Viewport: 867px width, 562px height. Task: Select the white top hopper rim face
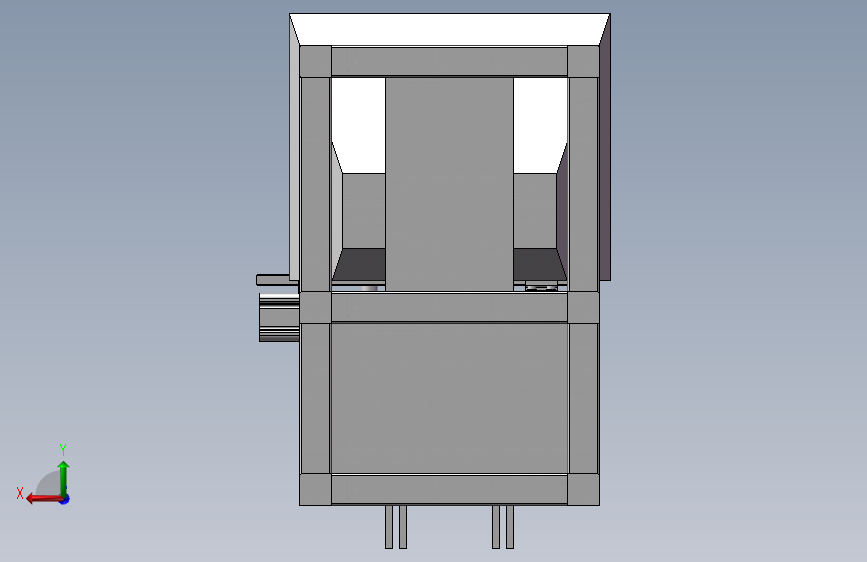pos(450,29)
